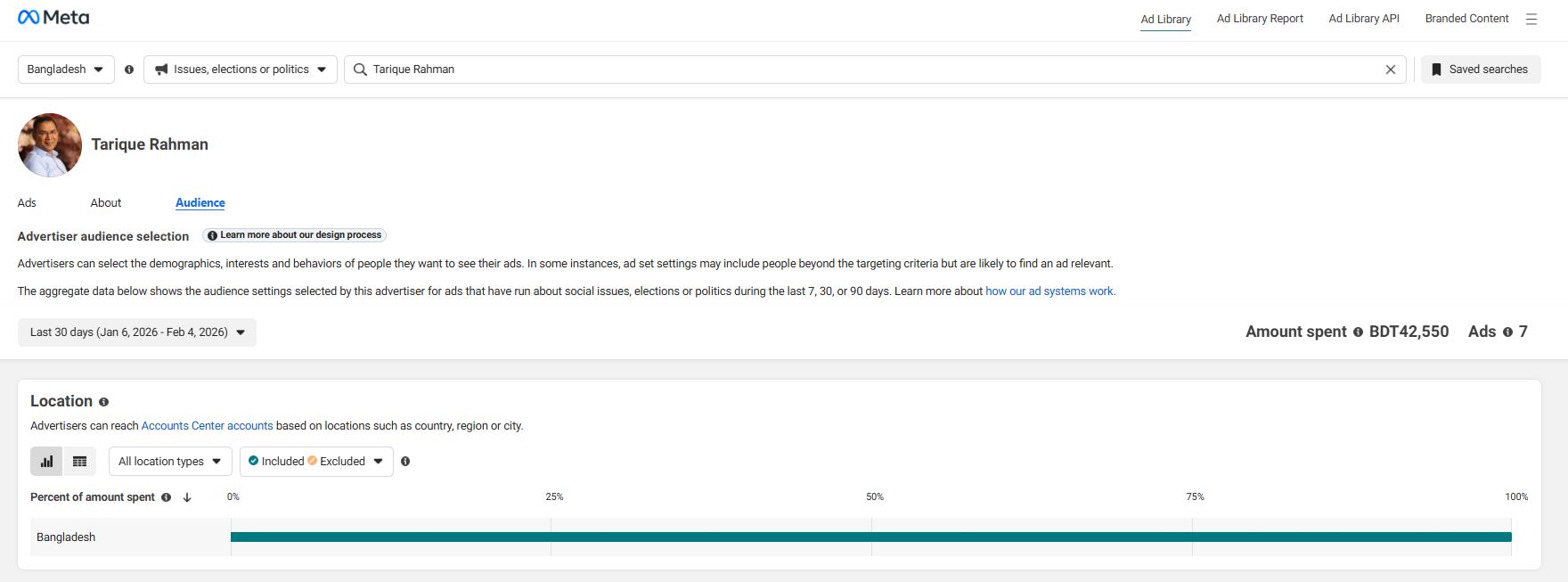The width and height of the screenshot is (1568, 582).
Task: Click info icon next to Location heading
Action: click(x=103, y=402)
